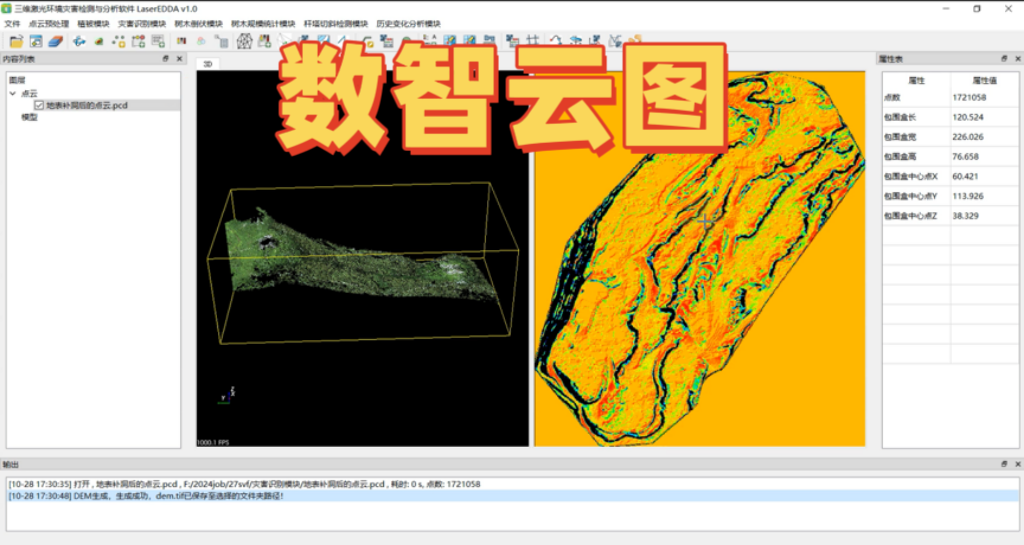Select the 包围盒宽 property cell
This screenshot has width=1024, height=545.
pos(916,137)
